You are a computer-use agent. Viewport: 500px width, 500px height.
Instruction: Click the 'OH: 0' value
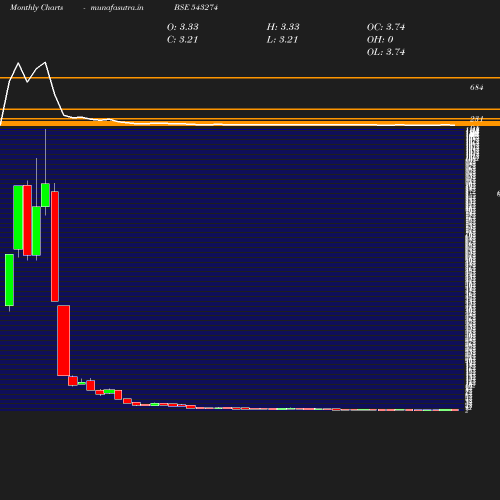(x=380, y=39)
